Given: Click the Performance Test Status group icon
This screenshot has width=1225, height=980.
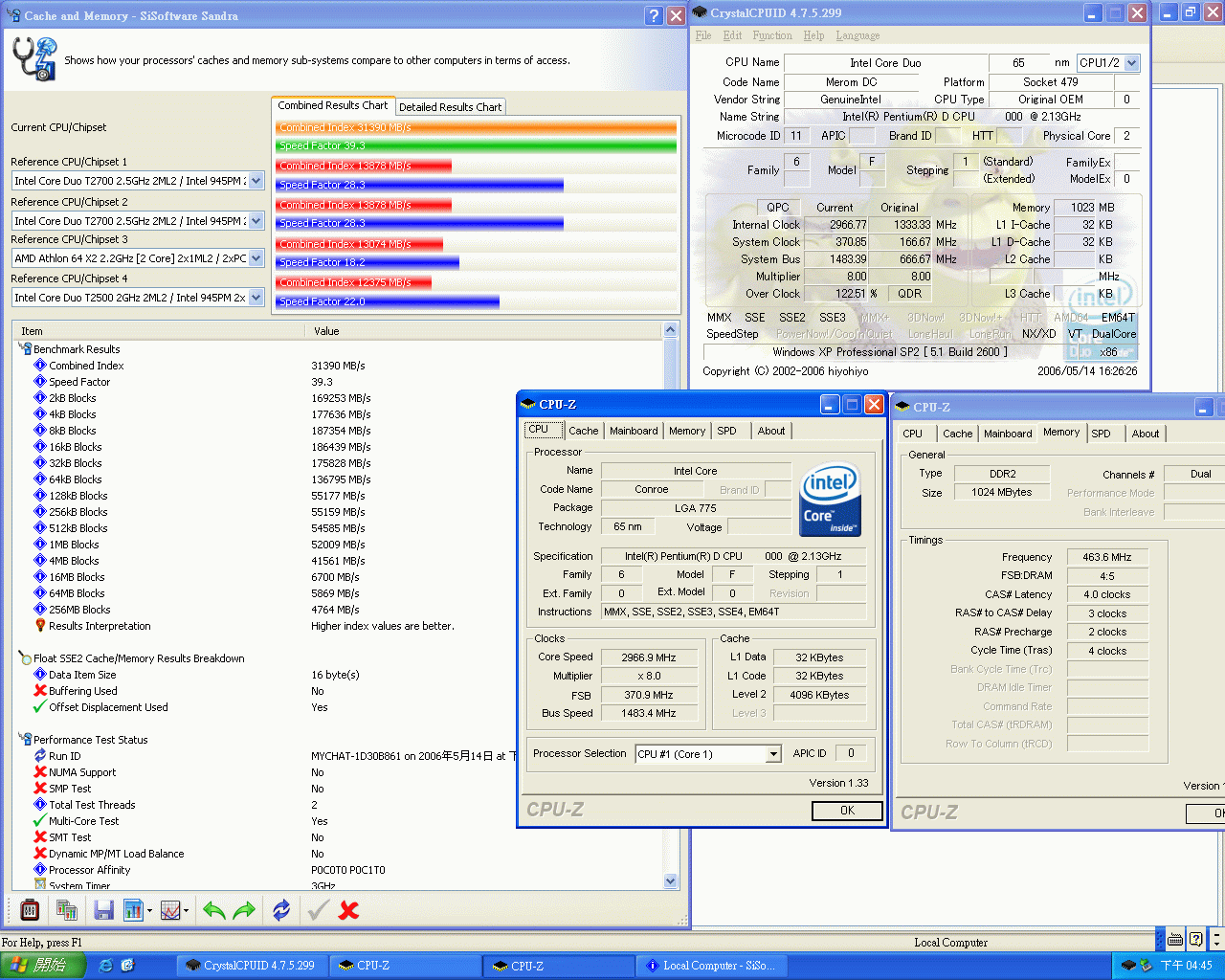Looking at the screenshot, I should (x=25, y=740).
